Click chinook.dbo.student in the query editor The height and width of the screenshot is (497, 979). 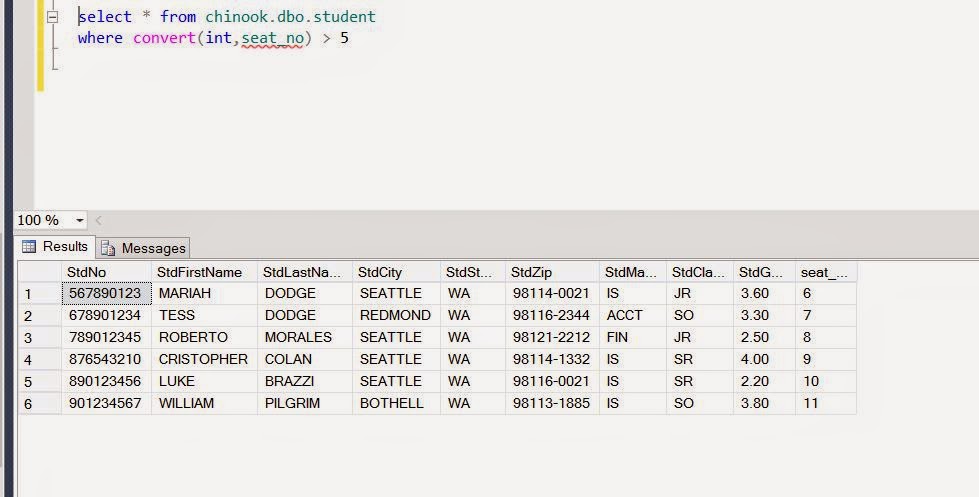[290, 16]
